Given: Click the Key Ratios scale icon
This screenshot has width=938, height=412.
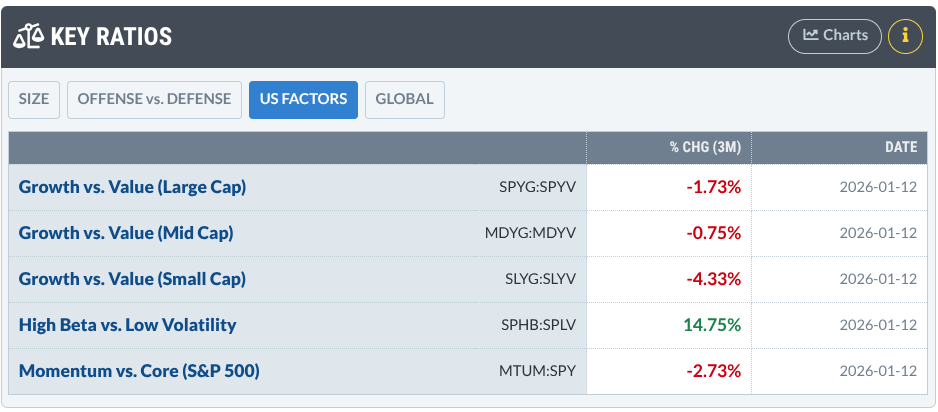Looking at the screenshot, I should point(28,36).
